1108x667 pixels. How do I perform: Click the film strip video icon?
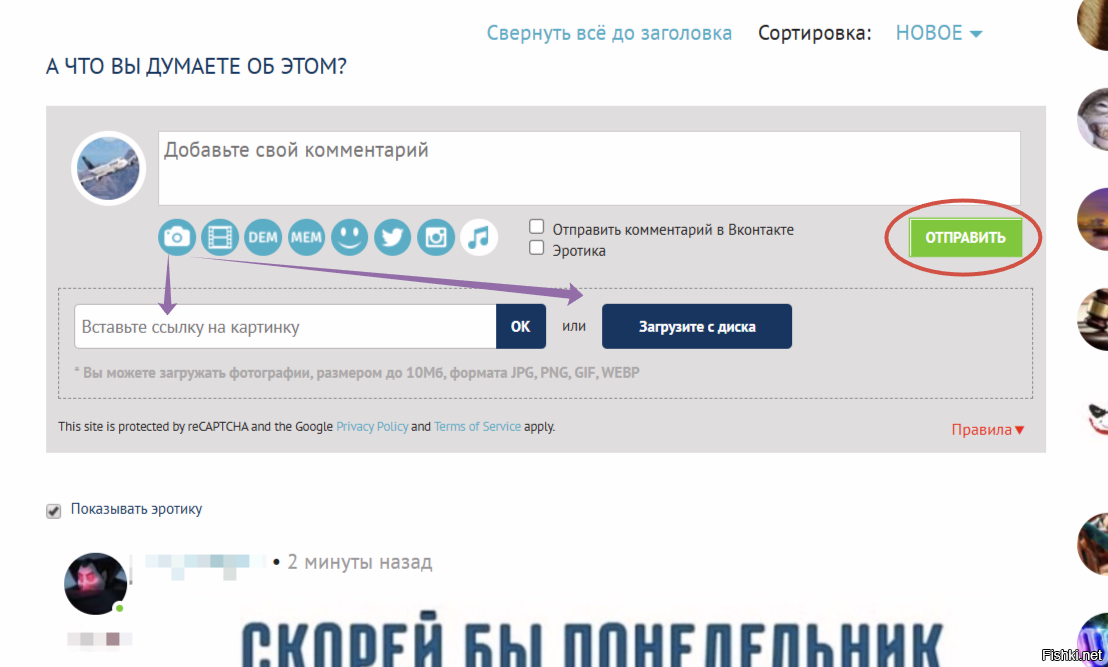pos(220,237)
